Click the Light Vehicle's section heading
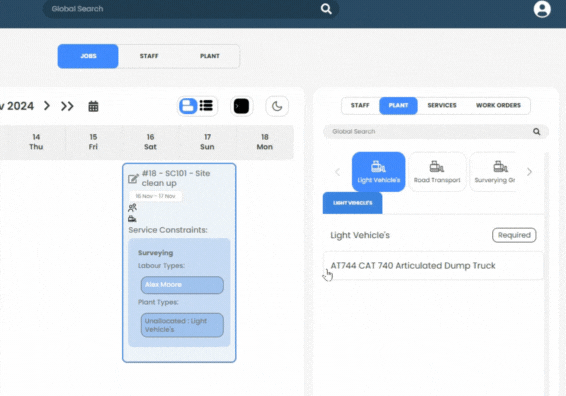Screen dimensions: 566x396 [x=360, y=235]
